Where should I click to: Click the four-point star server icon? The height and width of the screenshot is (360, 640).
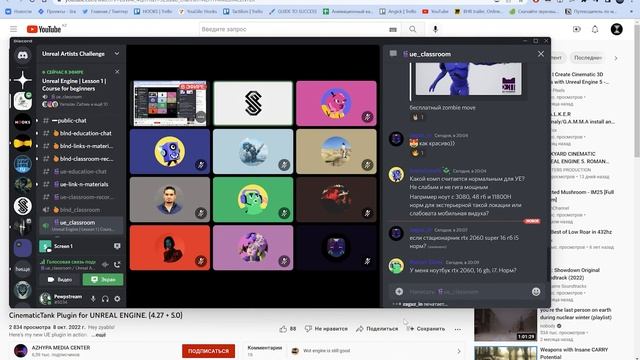point(23,80)
